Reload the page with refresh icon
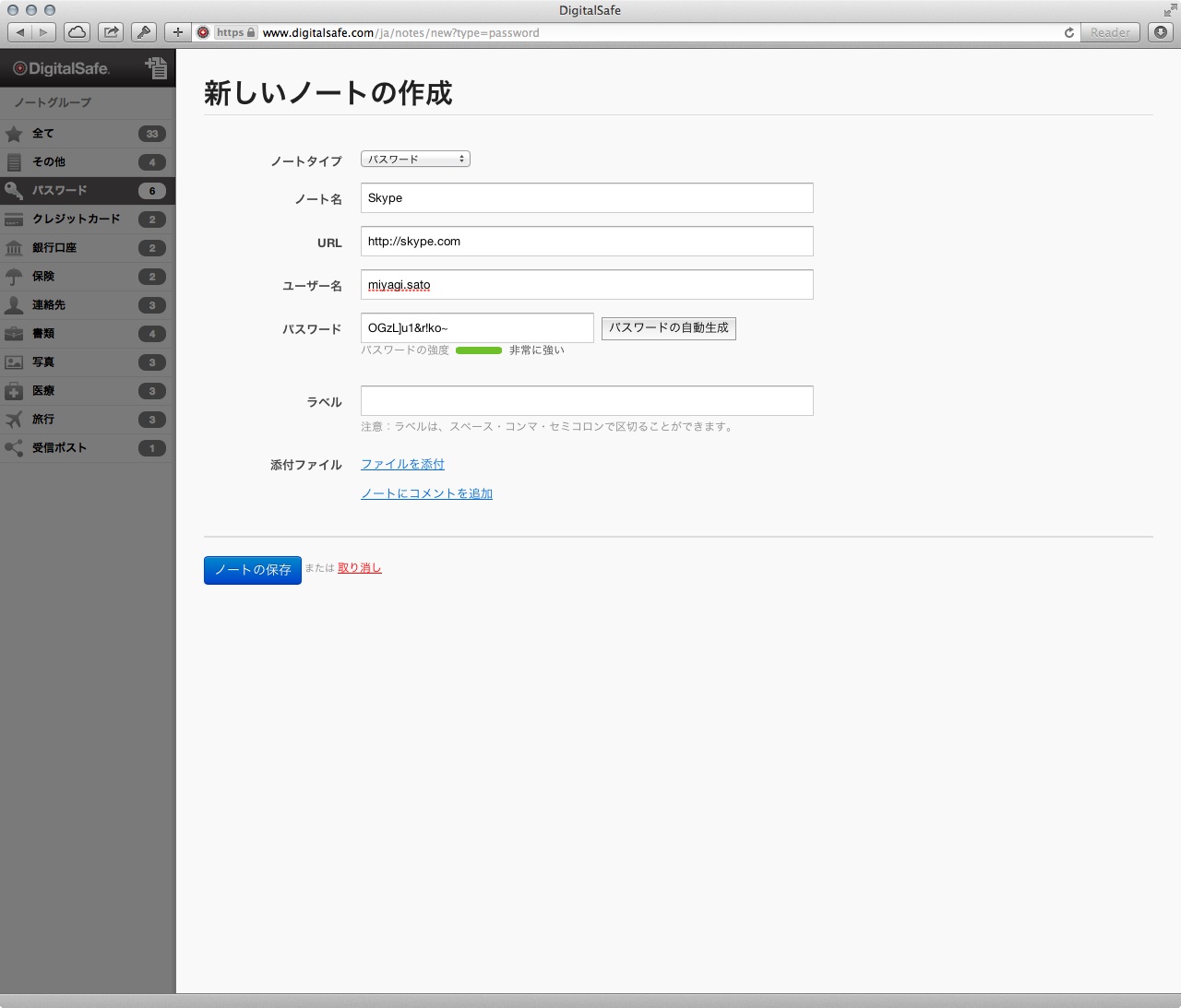This screenshot has width=1181, height=1008. tap(1069, 32)
